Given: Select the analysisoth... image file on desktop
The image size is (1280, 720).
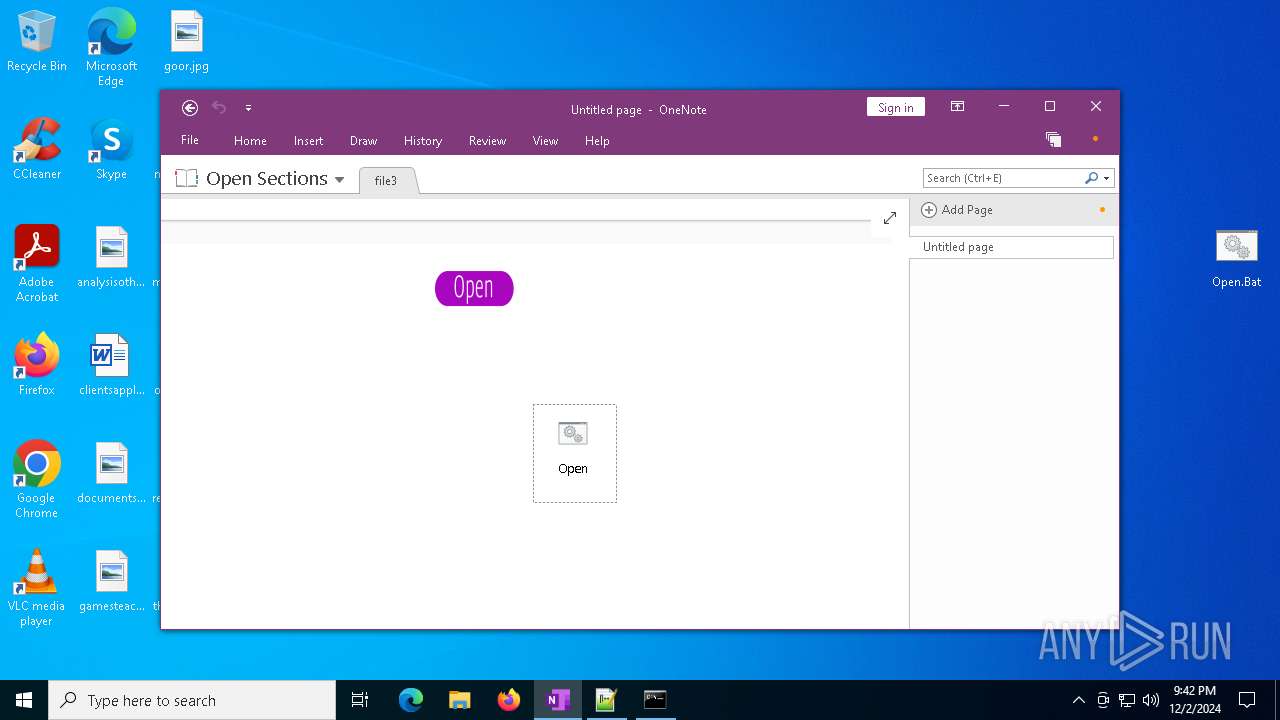Looking at the screenshot, I should [x=112, y=257].
